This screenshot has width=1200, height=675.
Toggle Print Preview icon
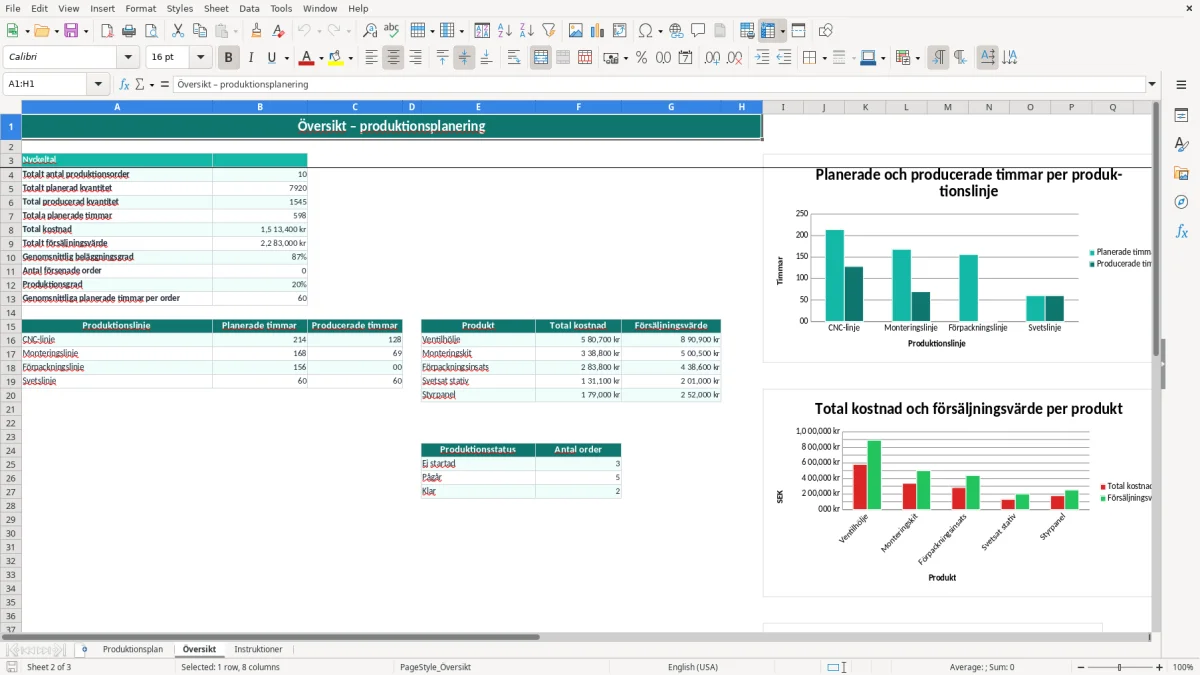coord(150,31)
